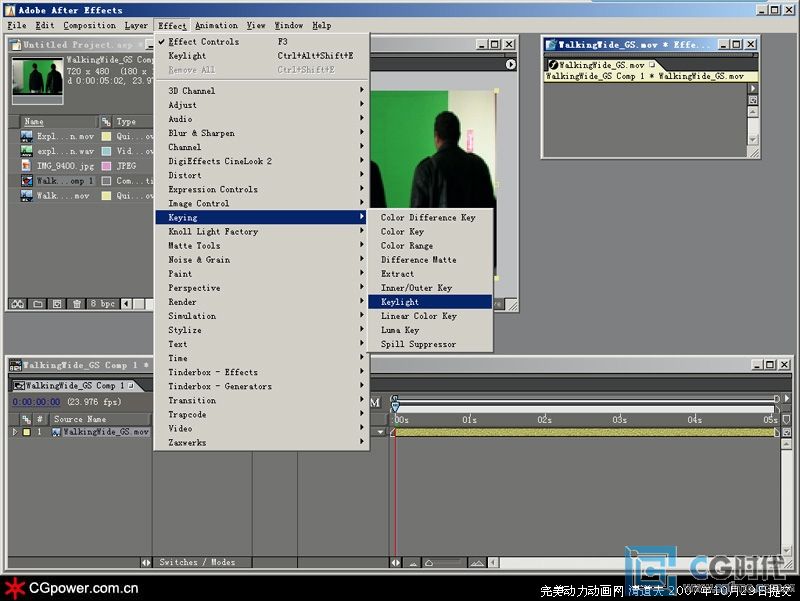Click the binoculars Find icon in Project window
The width and height of the screenshot is (800, 601).
(x=18, y=304)
